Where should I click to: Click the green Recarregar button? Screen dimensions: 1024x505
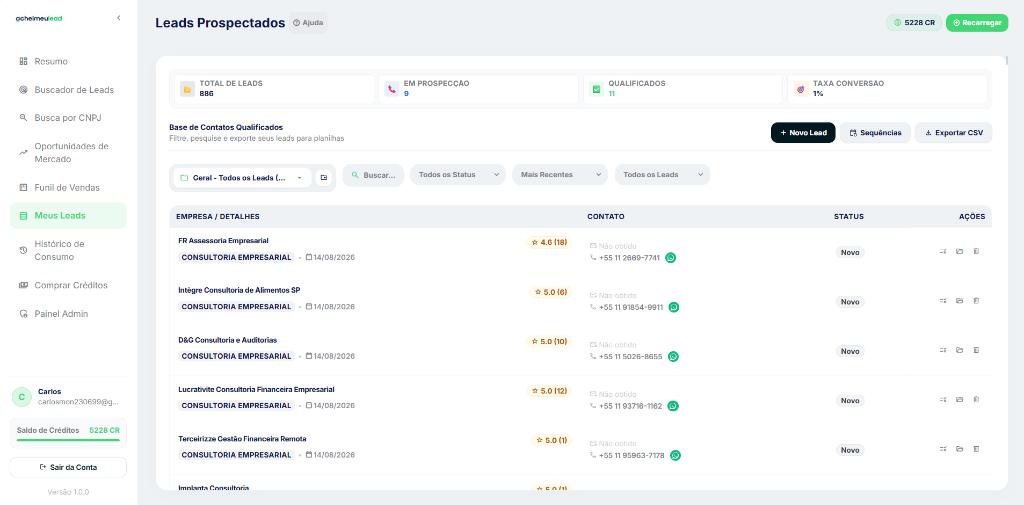point(977,23)
